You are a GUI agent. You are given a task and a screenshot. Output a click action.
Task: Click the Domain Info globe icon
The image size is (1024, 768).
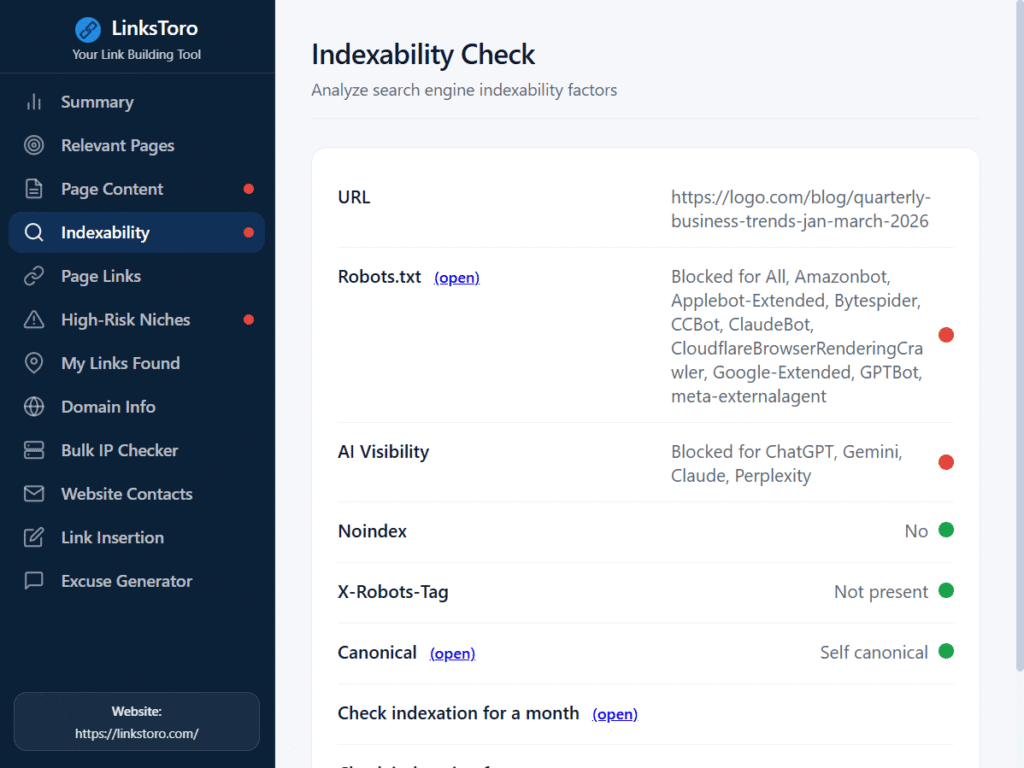coord(34,407)
